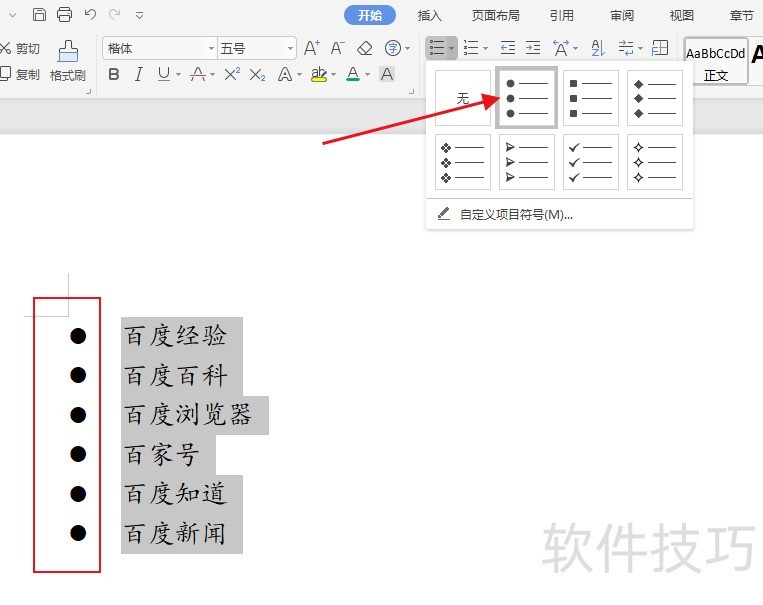The height and width of the screenshot is (605, 763).
Task: Select the arrowhead bullet style
Action: tap(527, 162)
